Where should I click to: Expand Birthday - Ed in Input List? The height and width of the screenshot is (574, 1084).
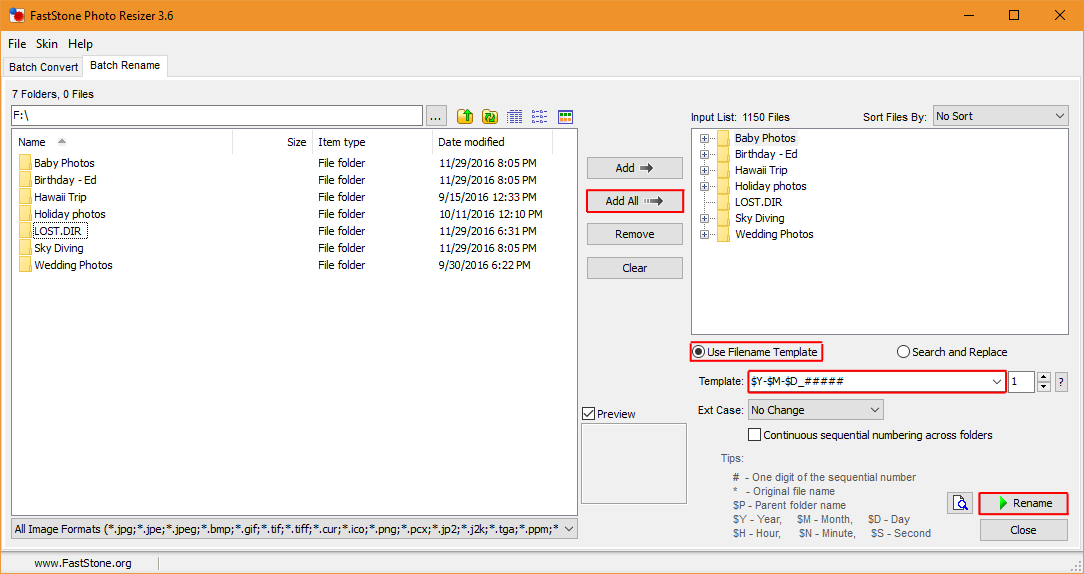(x=704, y=154)
